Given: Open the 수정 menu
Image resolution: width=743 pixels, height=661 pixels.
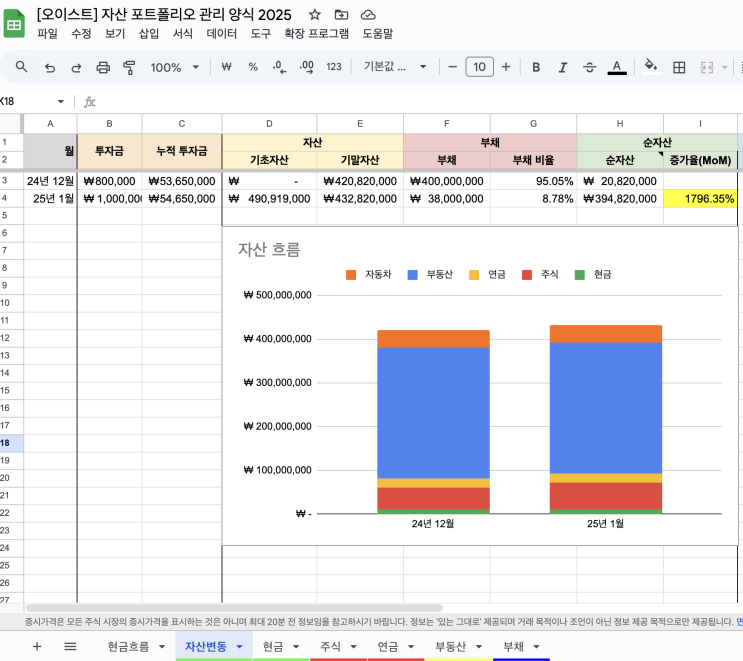Looking at the screenshot, I should pyautogui.click(x=81, y=34).
